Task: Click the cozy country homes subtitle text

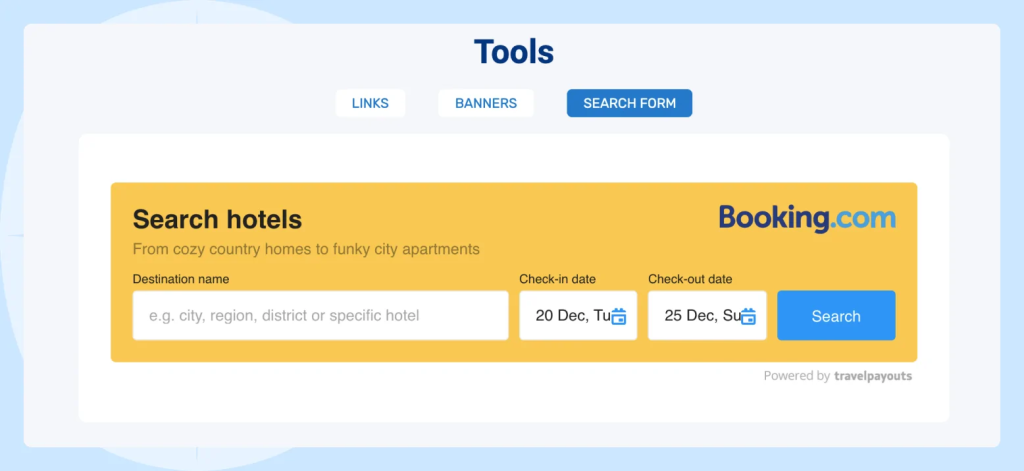Action: click(306, 249)
